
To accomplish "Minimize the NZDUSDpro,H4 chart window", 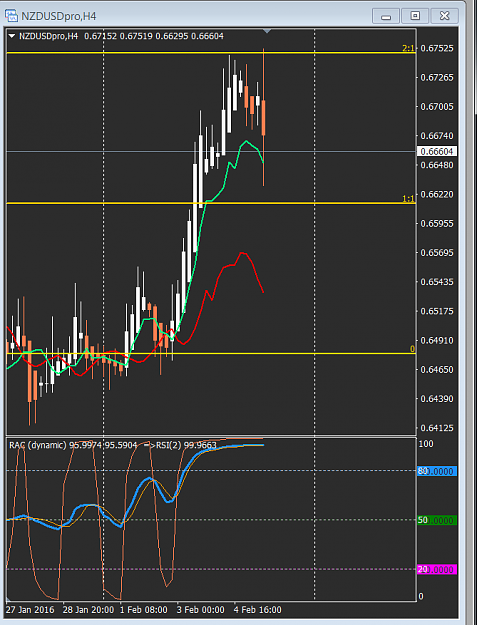I will click(385, 16).
